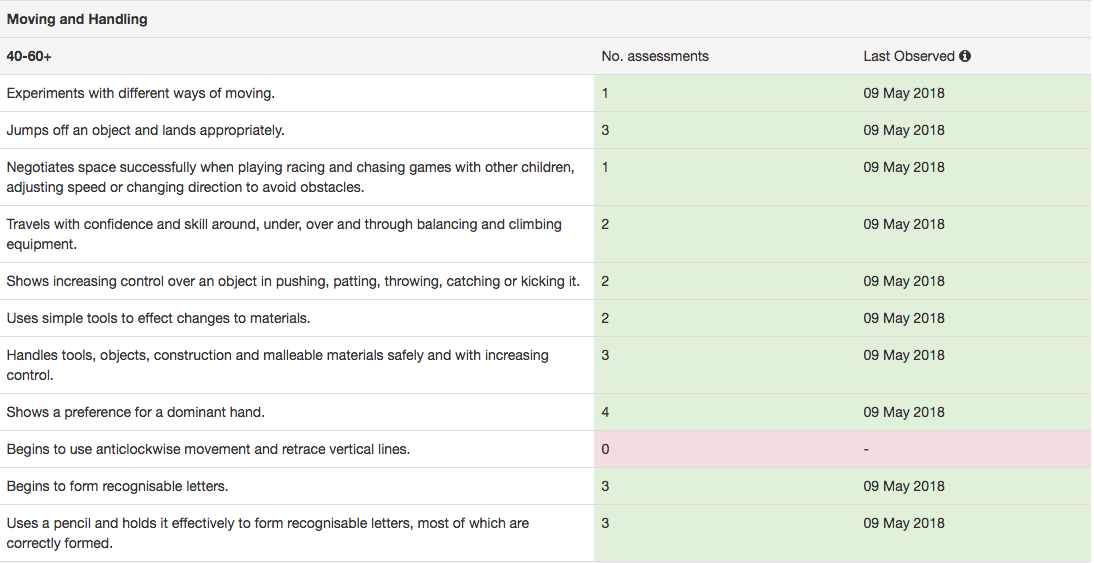Select 'Handles tools, objects, construction' statement
1094x563 pixels.
[277, 365]
